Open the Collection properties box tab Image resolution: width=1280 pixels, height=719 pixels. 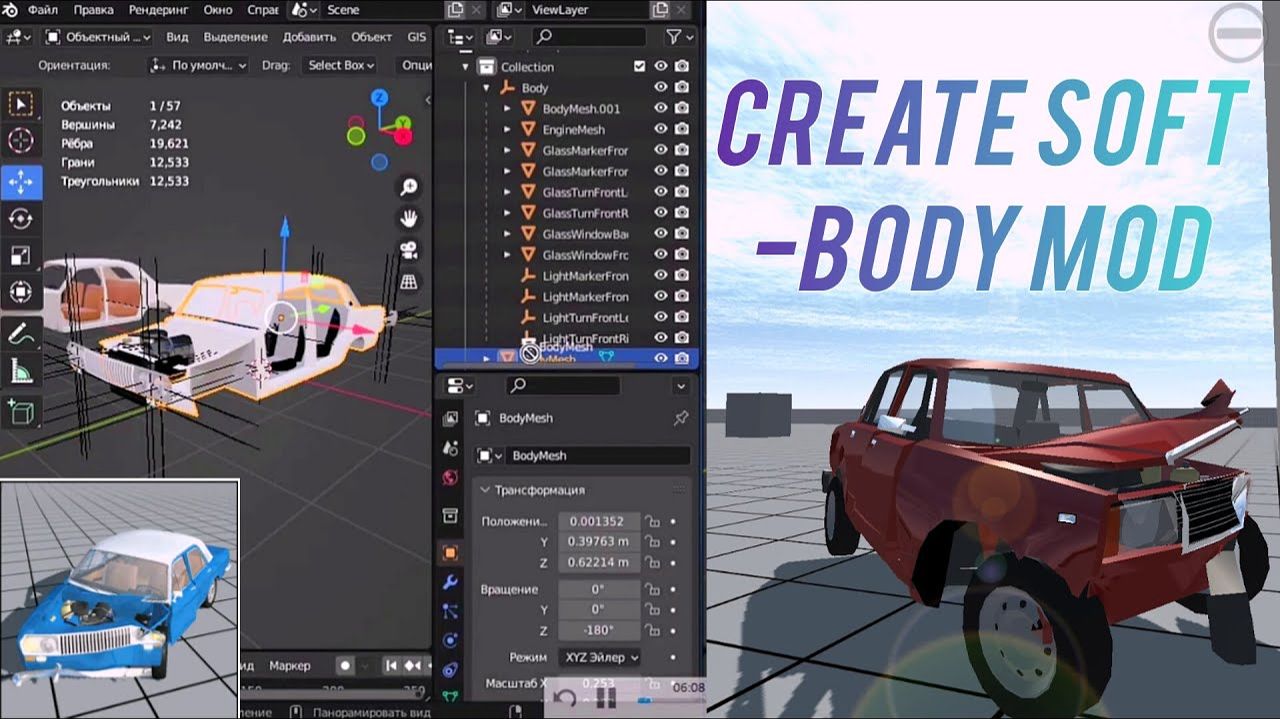(x=450, y=516)
